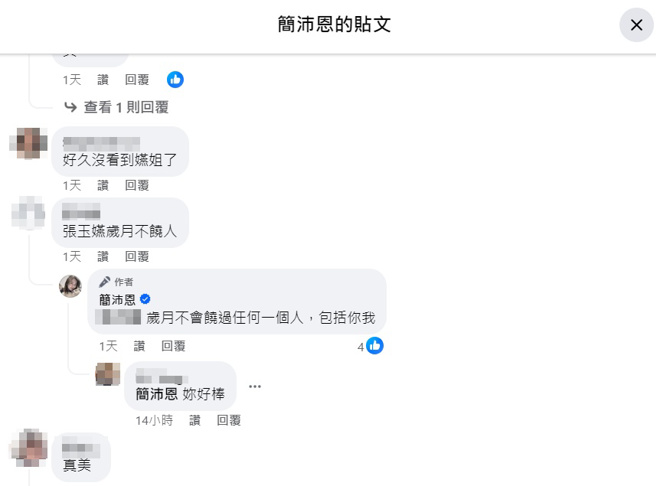View the 4 likes reaction icon
The height and width of the screenshot is (486, 656).
tap(374, 346)
